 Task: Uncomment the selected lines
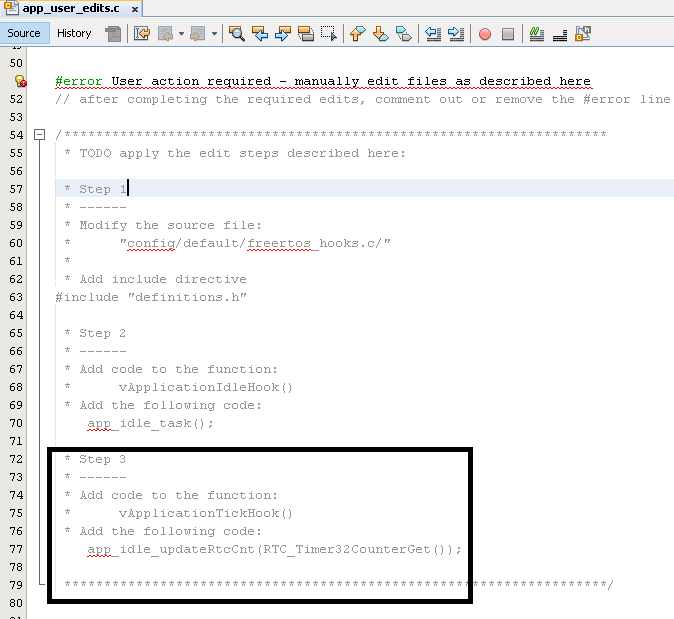[x=560, y=34]
